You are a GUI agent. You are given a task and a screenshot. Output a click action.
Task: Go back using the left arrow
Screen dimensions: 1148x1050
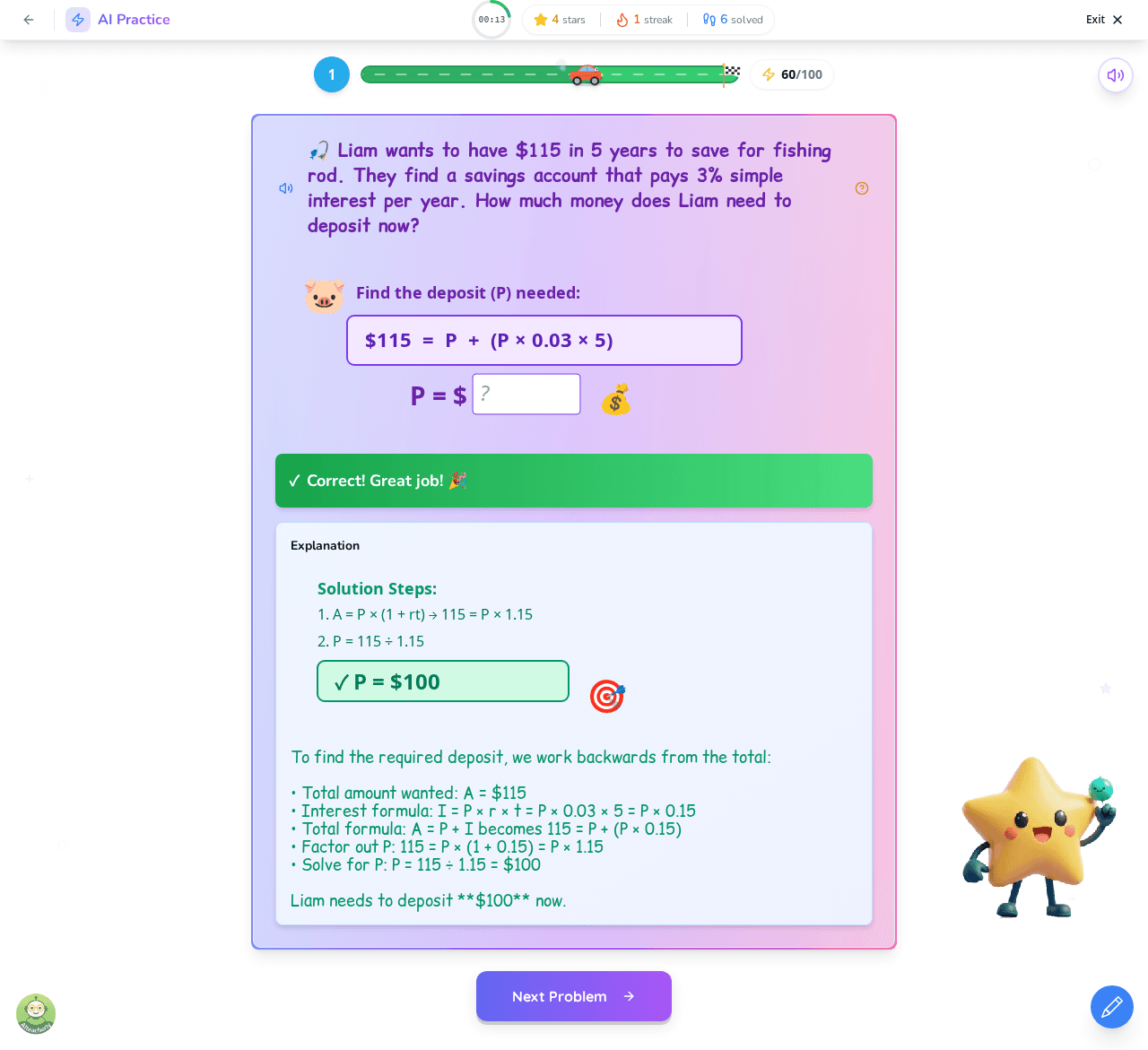tap(29, 20)
